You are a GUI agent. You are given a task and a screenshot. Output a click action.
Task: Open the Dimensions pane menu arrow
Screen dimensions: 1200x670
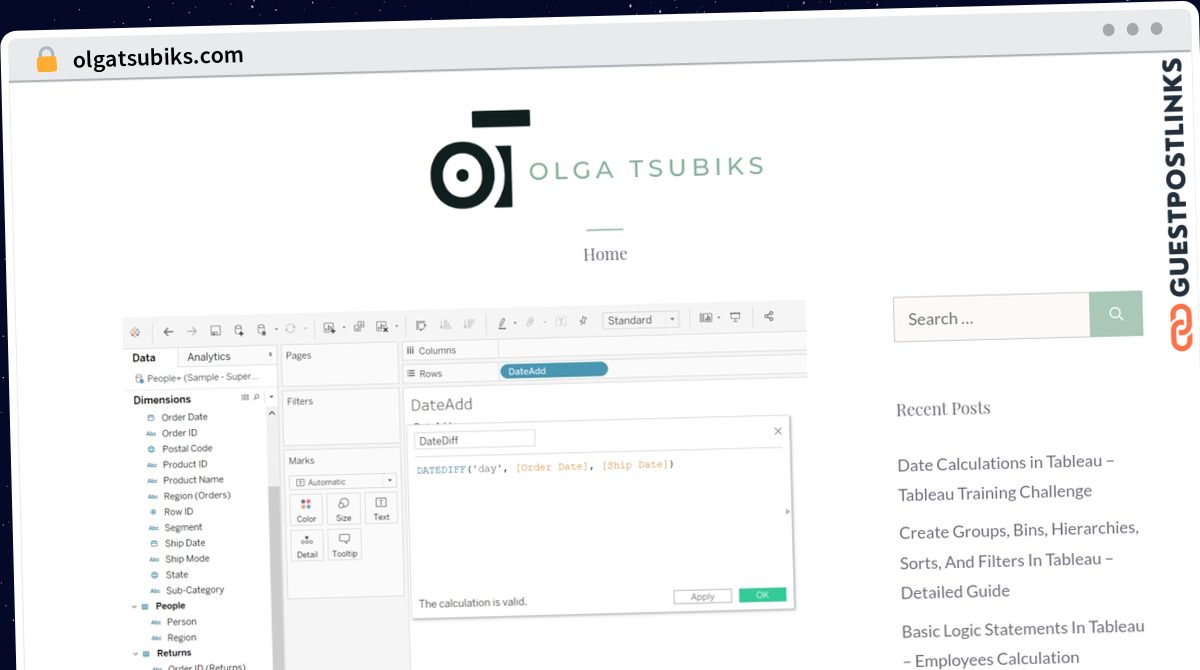pos(270,397)
